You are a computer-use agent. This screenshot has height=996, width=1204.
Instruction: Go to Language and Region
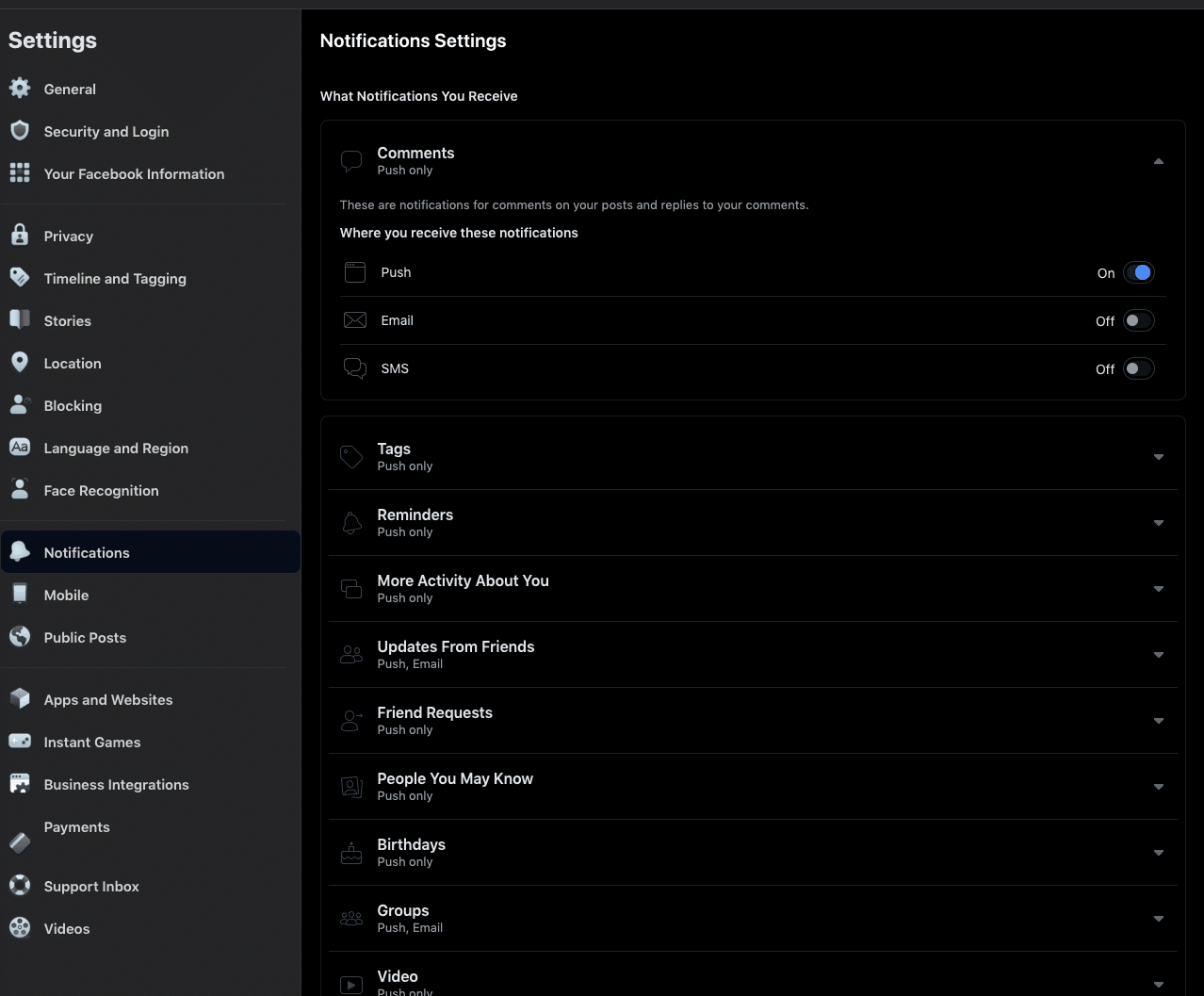coord(150,448)
